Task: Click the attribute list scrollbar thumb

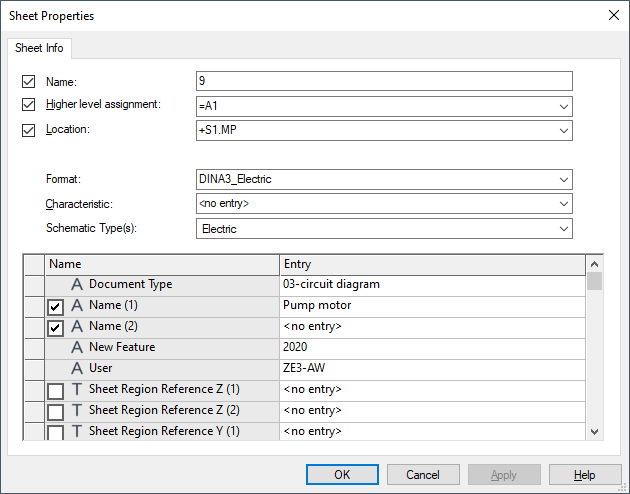Action: tap(595, 281)
